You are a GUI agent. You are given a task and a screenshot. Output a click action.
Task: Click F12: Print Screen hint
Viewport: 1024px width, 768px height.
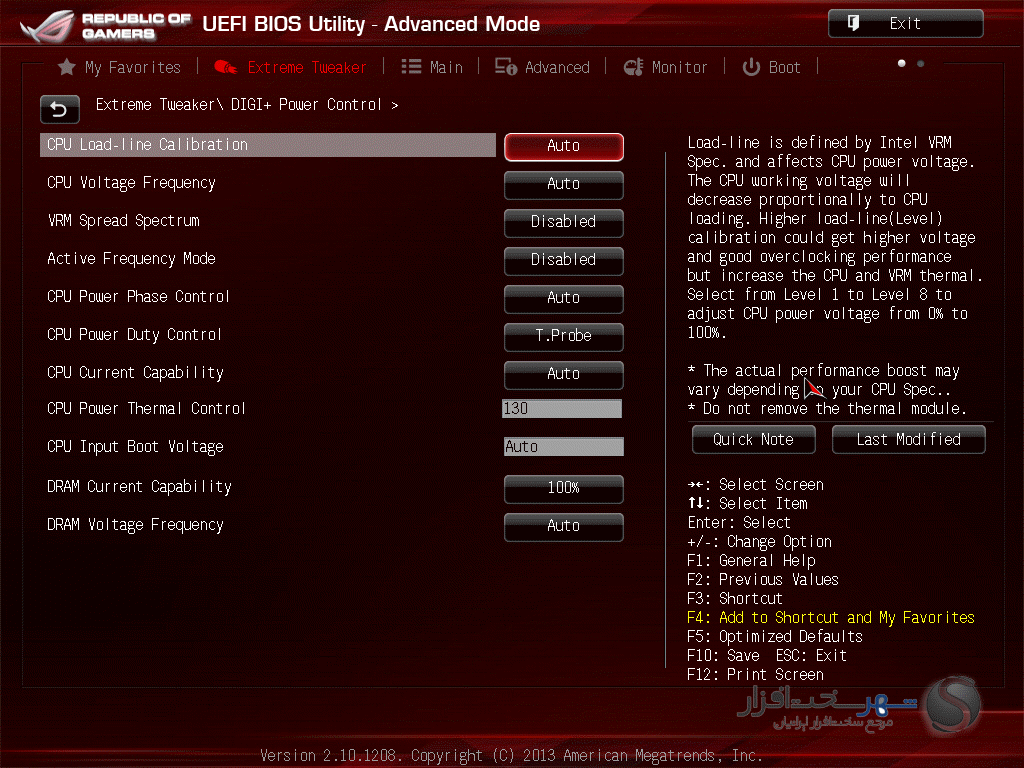tap(755, 675)
